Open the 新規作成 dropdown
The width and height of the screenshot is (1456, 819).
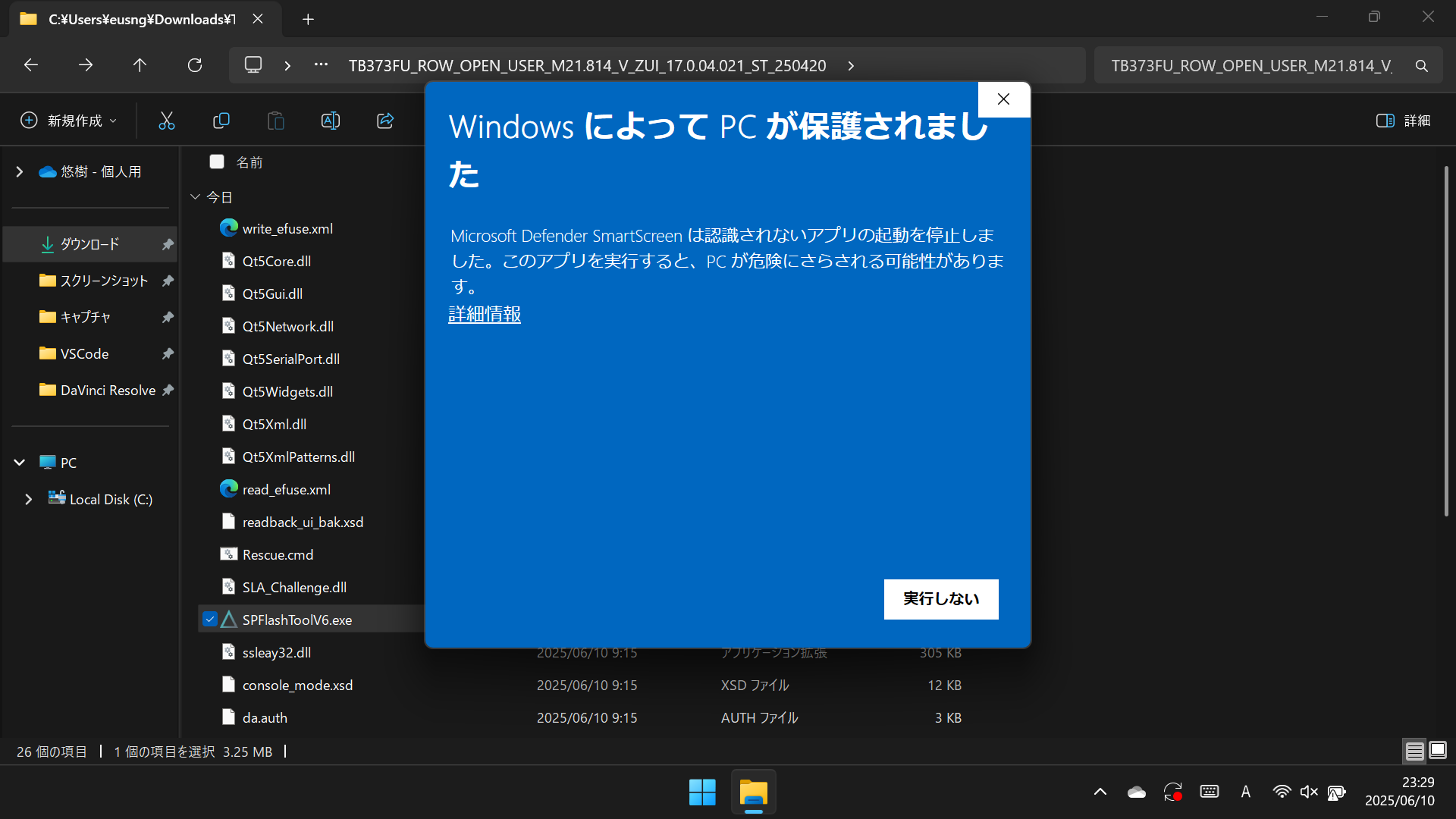70,121
